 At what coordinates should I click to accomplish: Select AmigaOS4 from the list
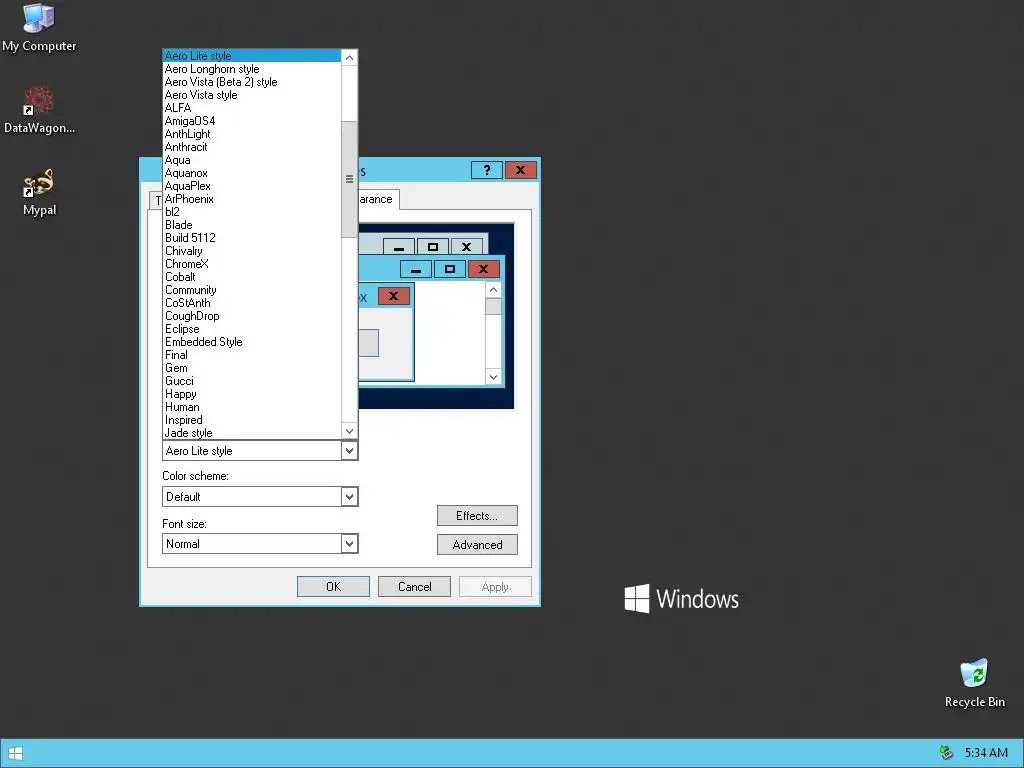point(251,121)
